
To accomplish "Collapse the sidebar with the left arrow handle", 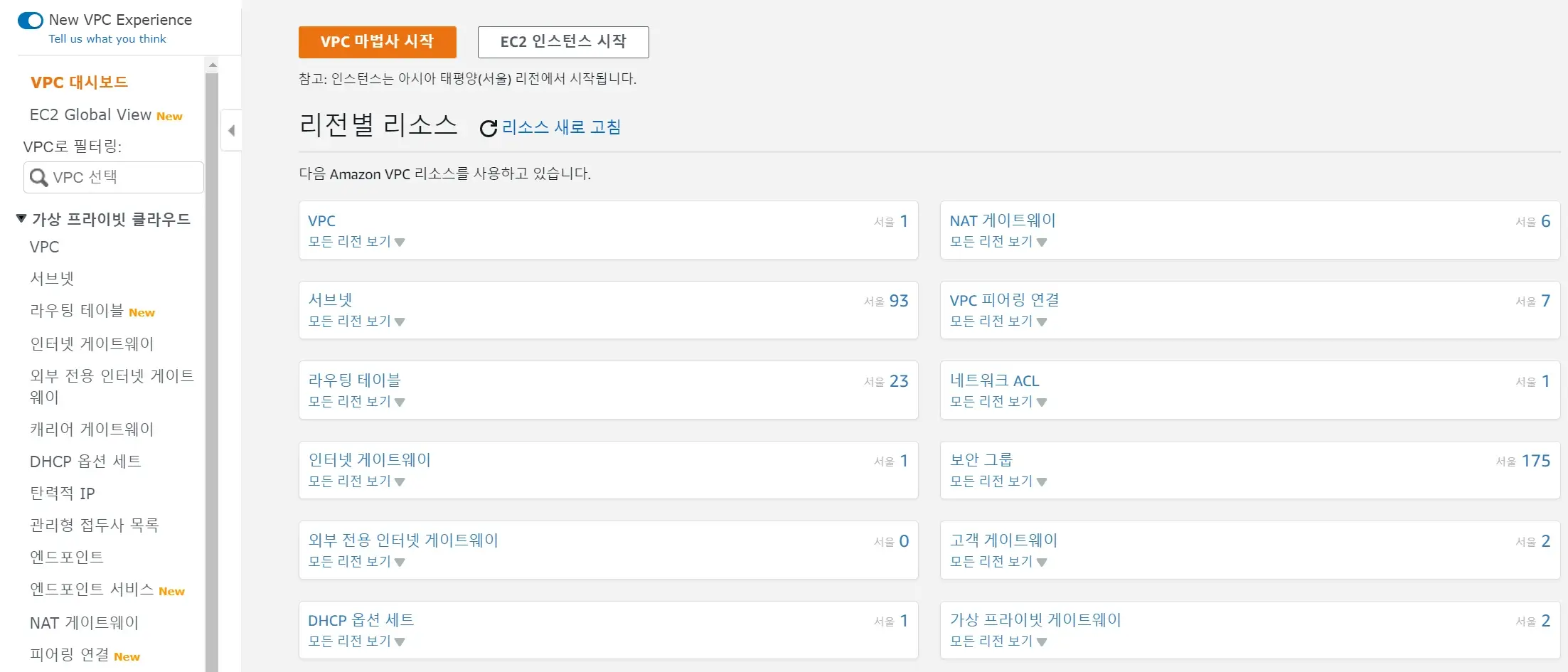I will [231, 130].
